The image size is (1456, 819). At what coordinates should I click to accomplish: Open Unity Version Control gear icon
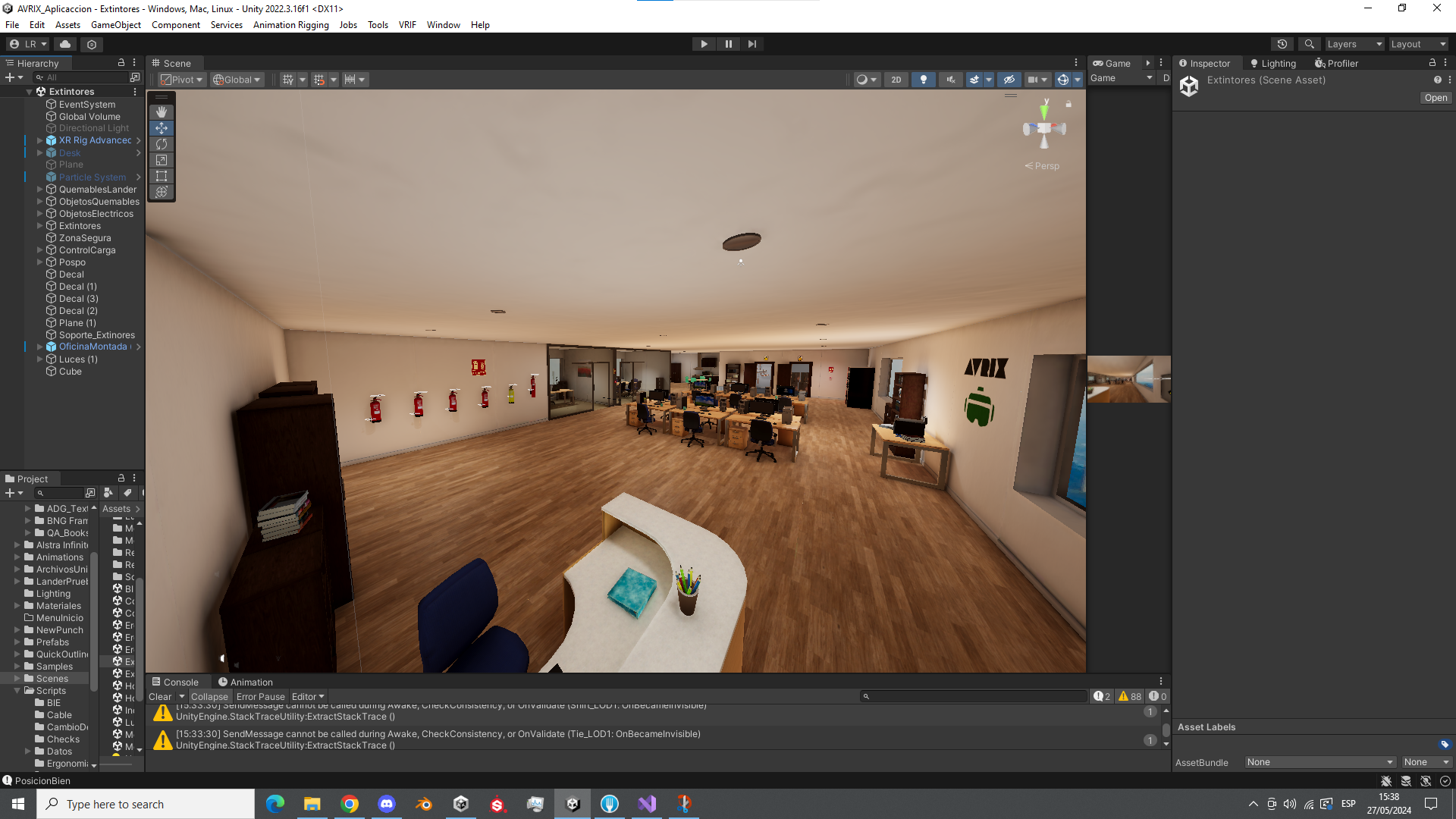[92, 44]
